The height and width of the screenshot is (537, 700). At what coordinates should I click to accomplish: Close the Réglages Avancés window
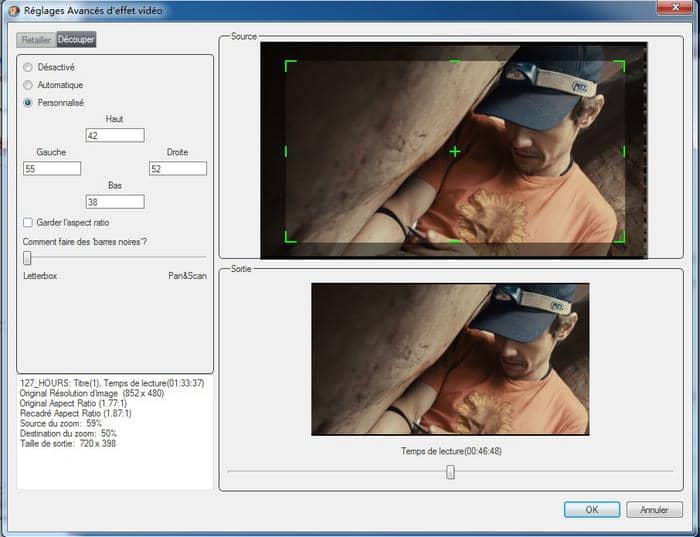pos(675,8)
